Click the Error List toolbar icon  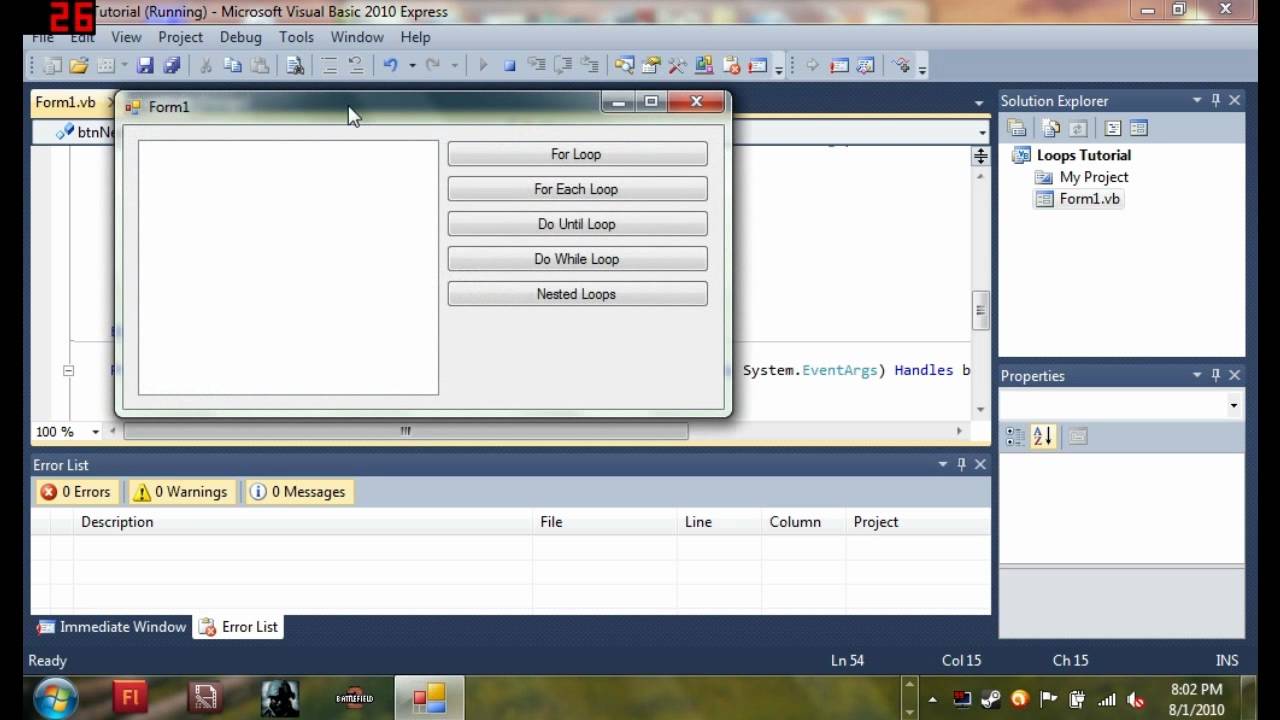point(731,65)
